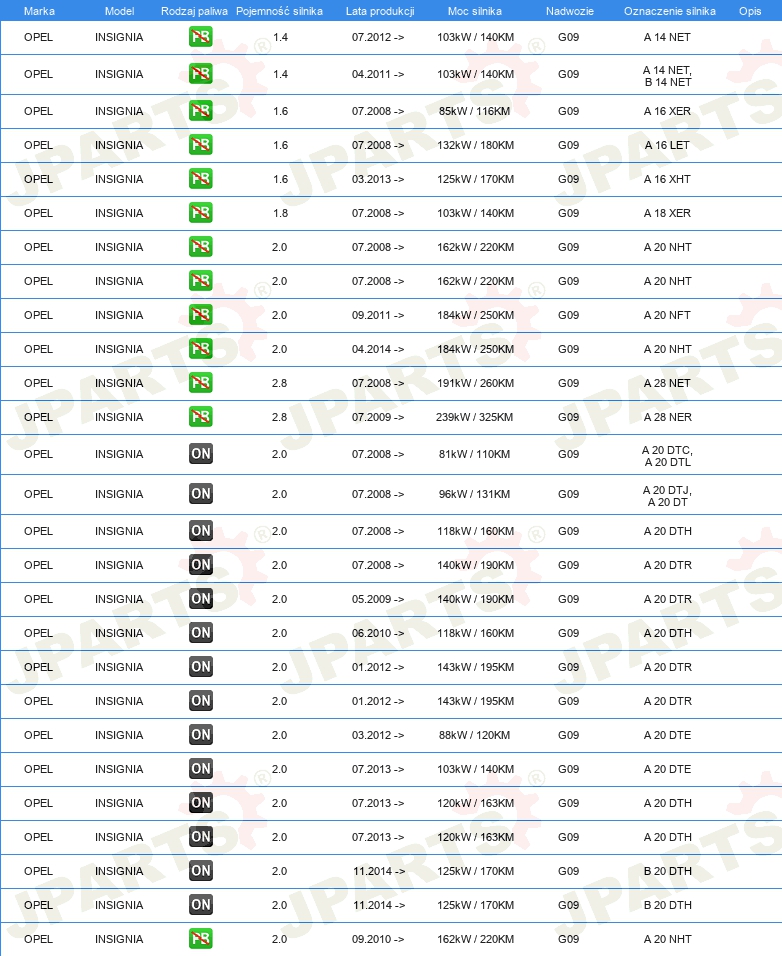
Task: Click the petrol icon in the 07.2012 row
Action: click(x=201, y=37)
